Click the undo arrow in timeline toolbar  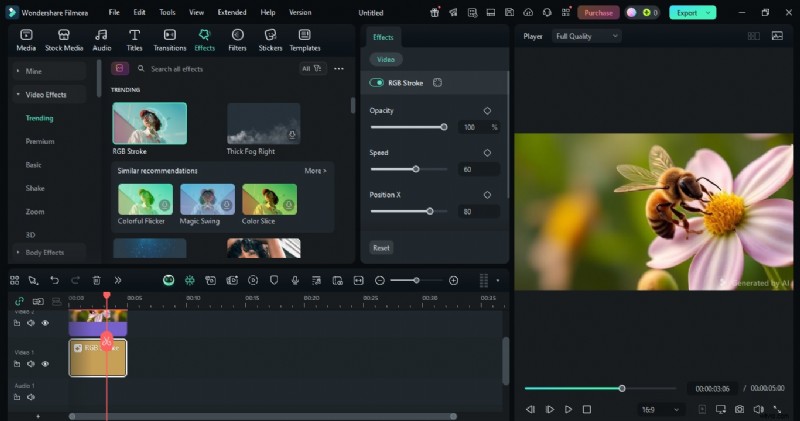54,280
